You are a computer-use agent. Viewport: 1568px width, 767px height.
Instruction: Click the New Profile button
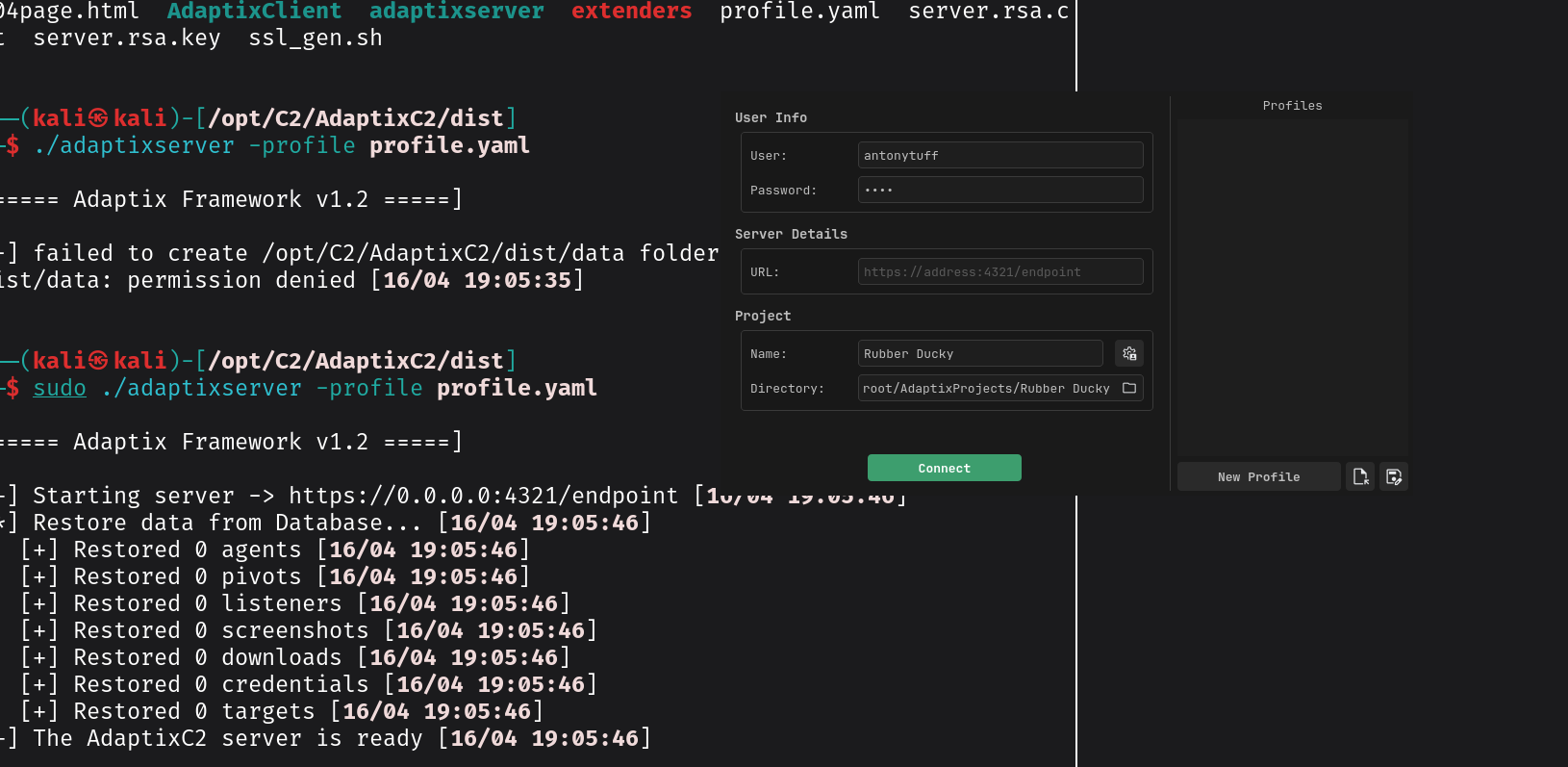tap(1258, 476)
